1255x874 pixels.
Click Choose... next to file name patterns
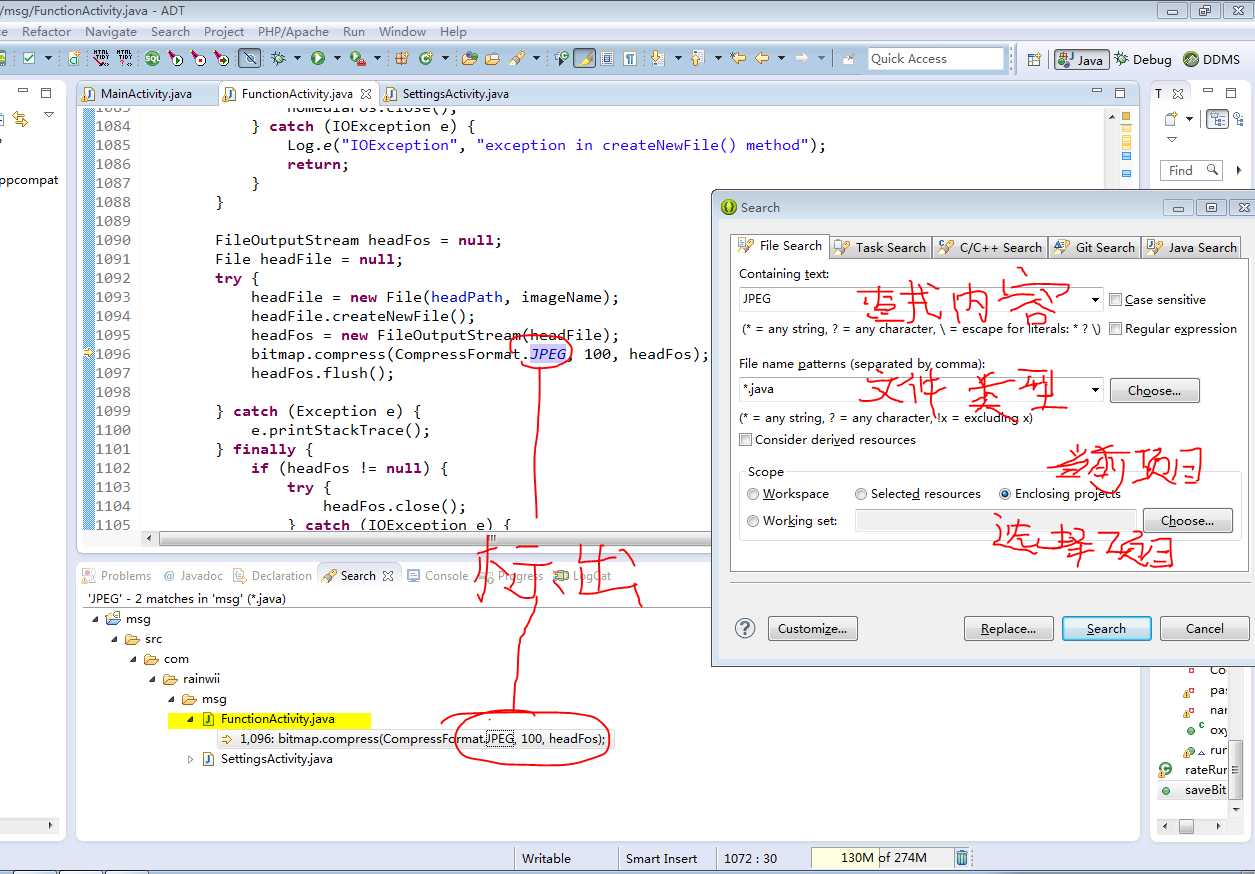(1154, 390)
